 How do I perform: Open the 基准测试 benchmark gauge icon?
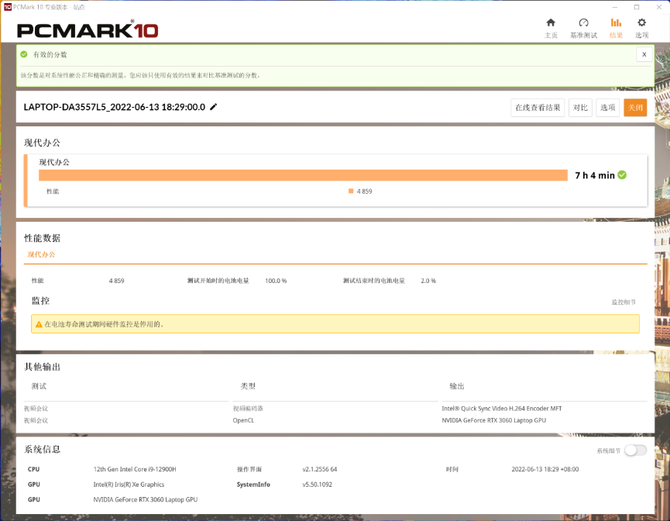[x=583, y=23]
